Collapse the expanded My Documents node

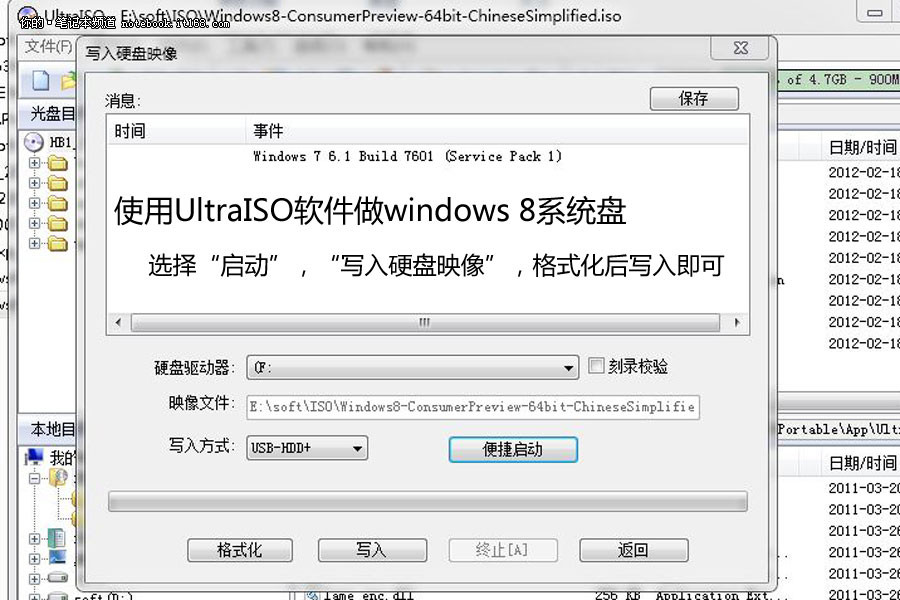tap(34, 478)
